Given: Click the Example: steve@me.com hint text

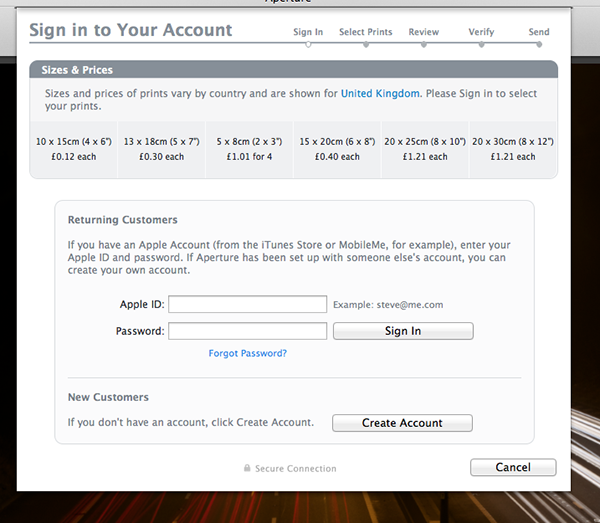Looking at the screenshot, I should pos(388,305).
